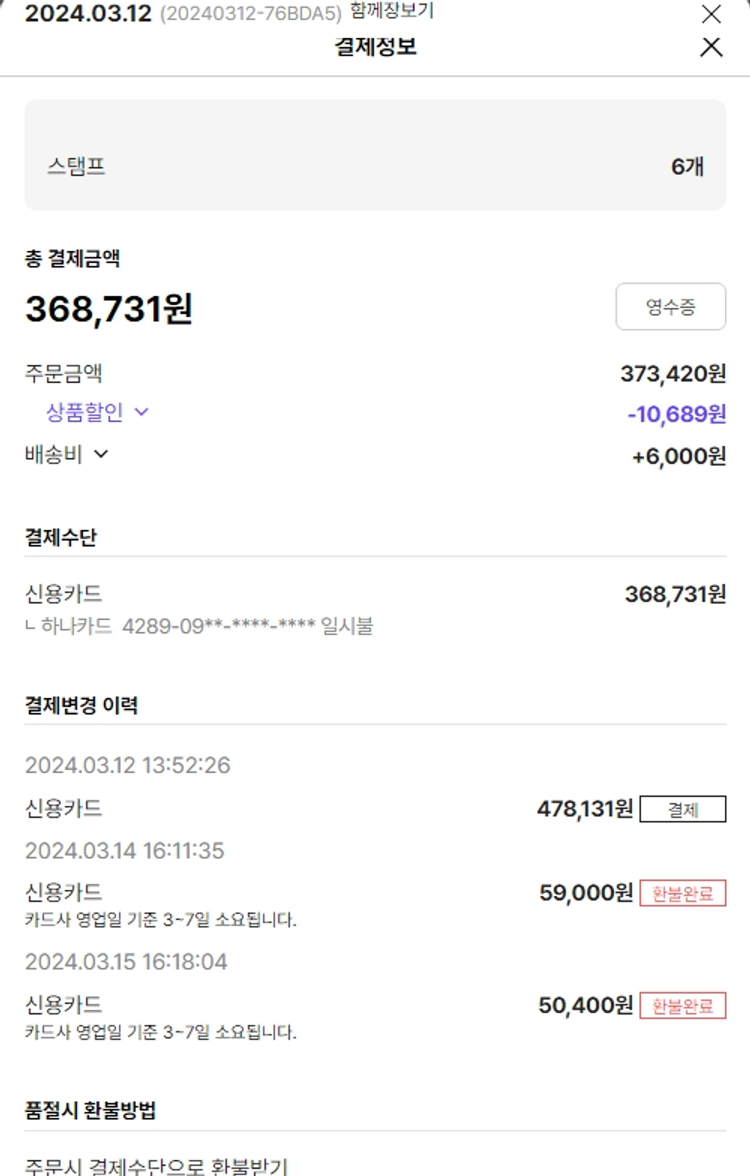Select the 2024.03.15 16:18:04 history timestamp
This screenshot has width=750, height=1176.
pyautogui.click(x=126, y=962)
